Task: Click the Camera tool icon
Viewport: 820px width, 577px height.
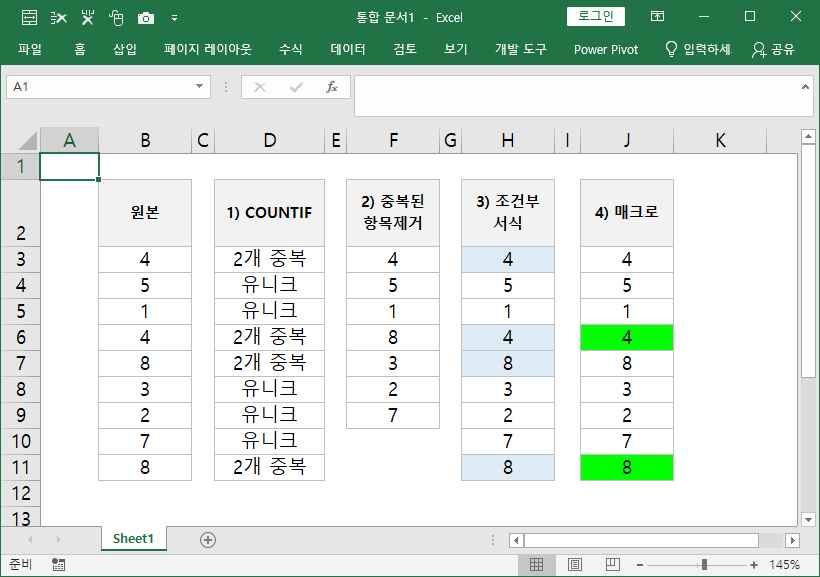Action: [x=145, y=18]
